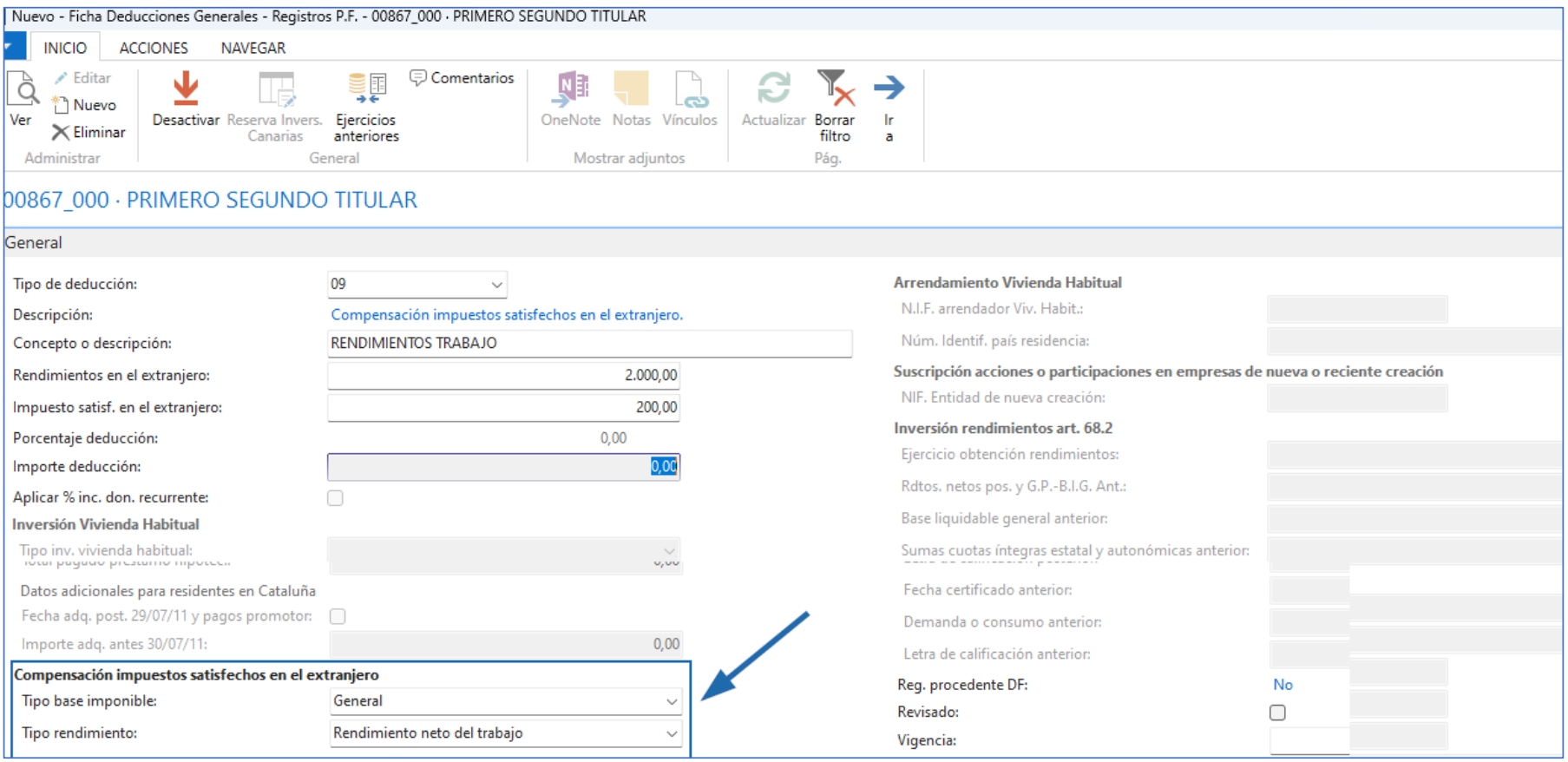Expand the Tipo rendimiento dropdown
This screenshot has height=762, width=1568.
click(x=671, y=733)
